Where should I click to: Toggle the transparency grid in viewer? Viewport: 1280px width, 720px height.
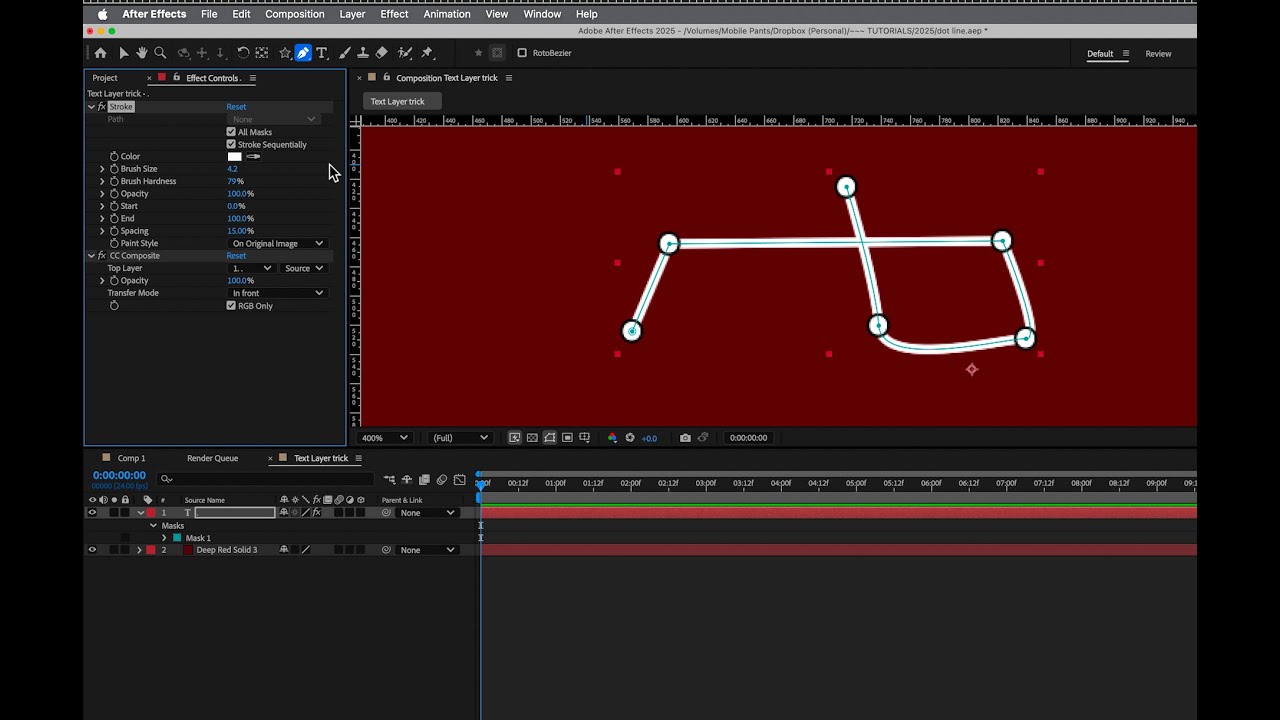pos(532,438)
